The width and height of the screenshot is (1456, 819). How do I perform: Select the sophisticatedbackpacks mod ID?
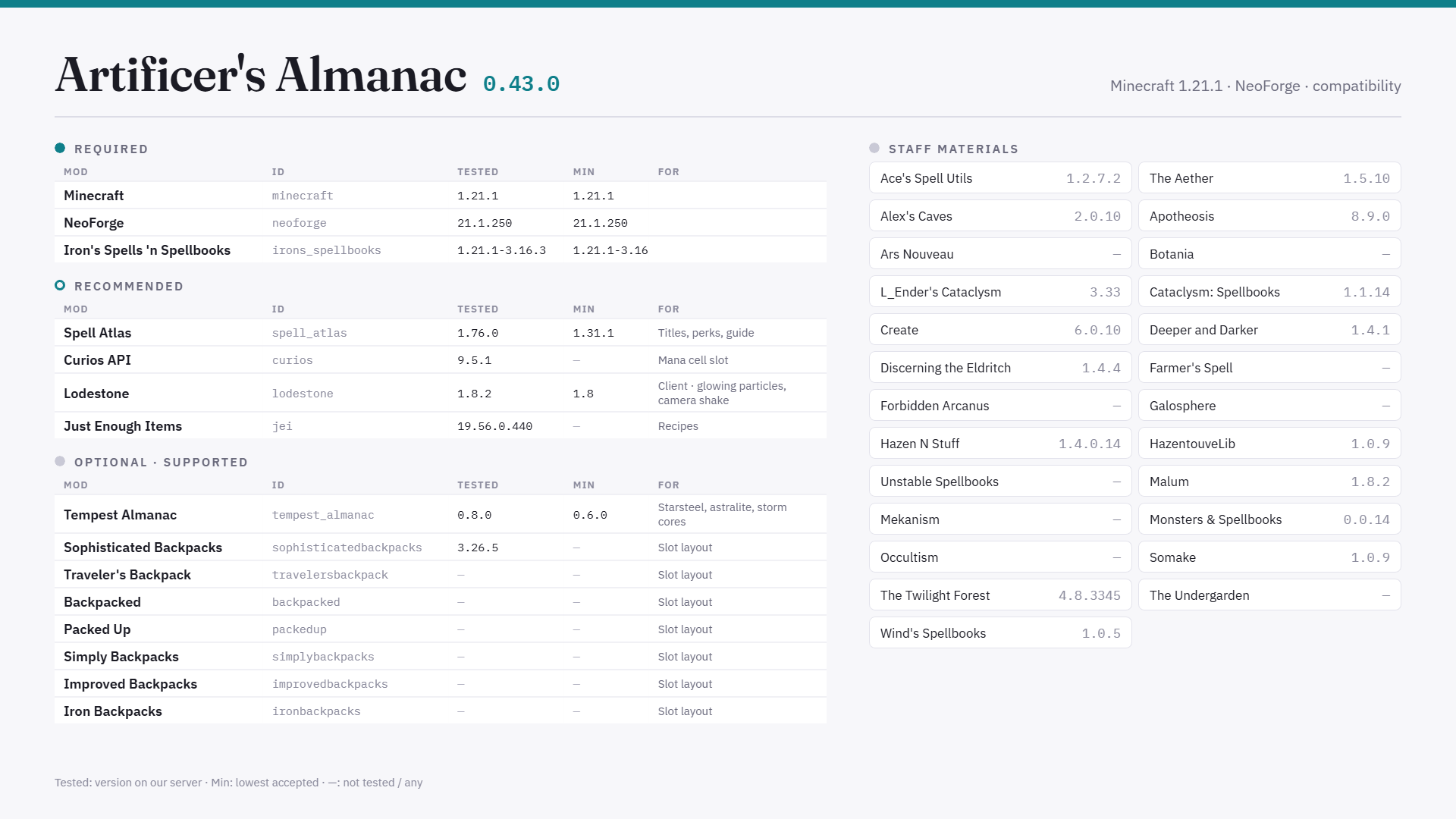(347, 548)
